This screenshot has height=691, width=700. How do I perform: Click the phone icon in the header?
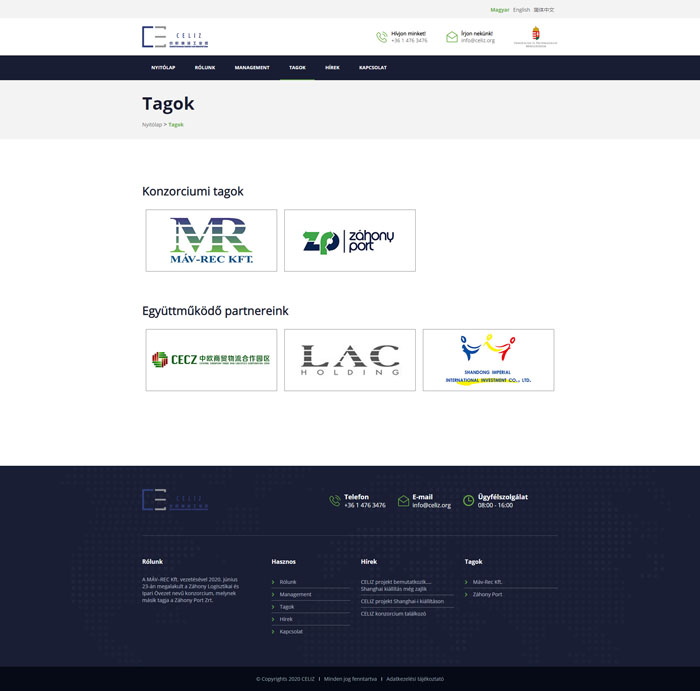(382, 37)
